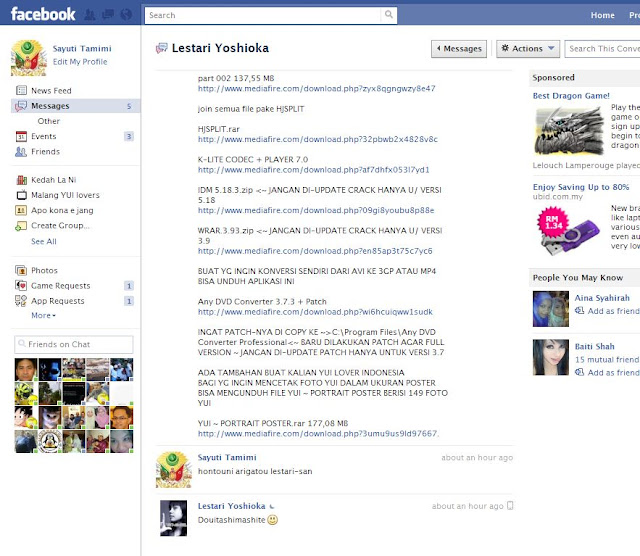640x556 pixels.
Task: Click Create Group icon
Action: 21,225
